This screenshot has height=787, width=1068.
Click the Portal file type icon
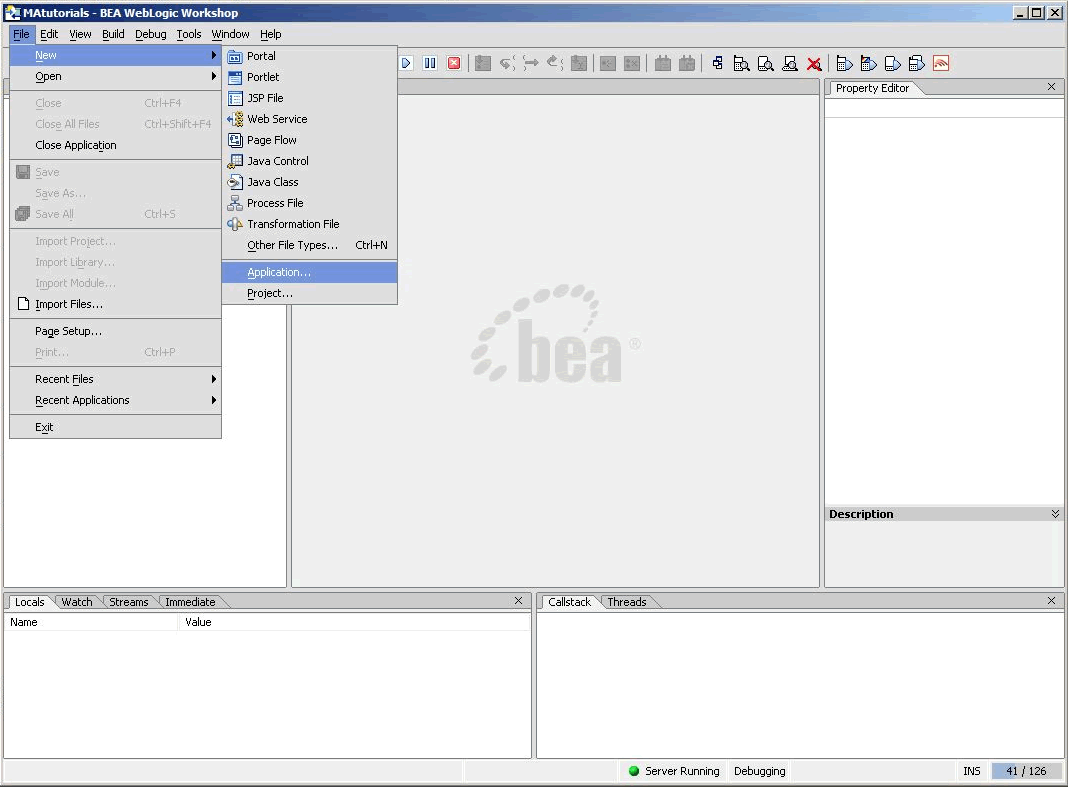click(235, 57)
